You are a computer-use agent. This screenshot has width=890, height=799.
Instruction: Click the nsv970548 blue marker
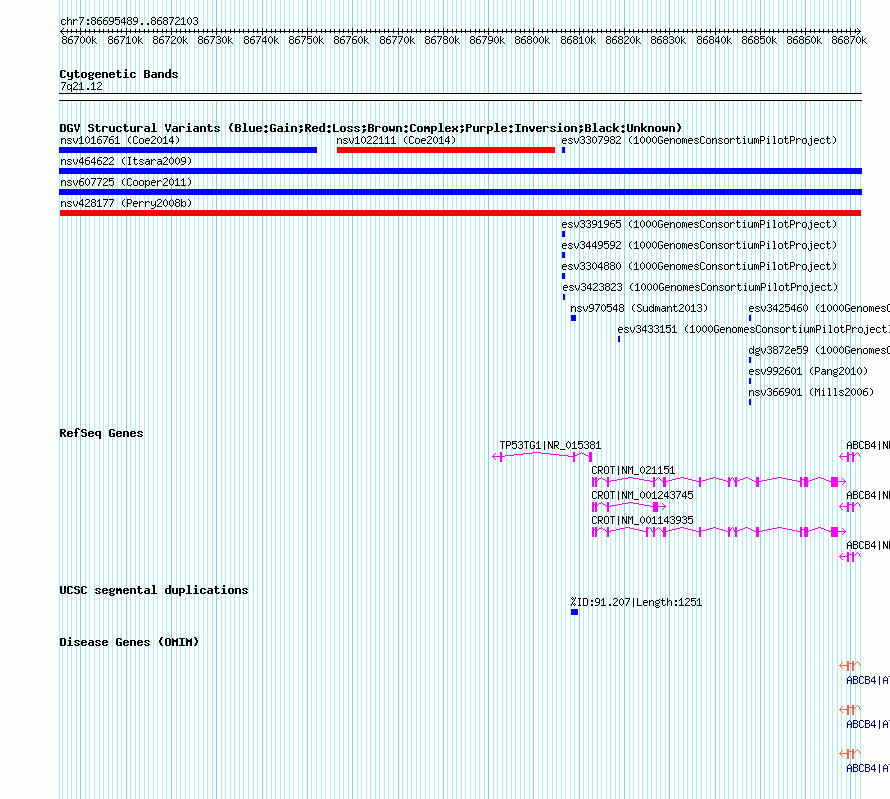pos(573,318)
